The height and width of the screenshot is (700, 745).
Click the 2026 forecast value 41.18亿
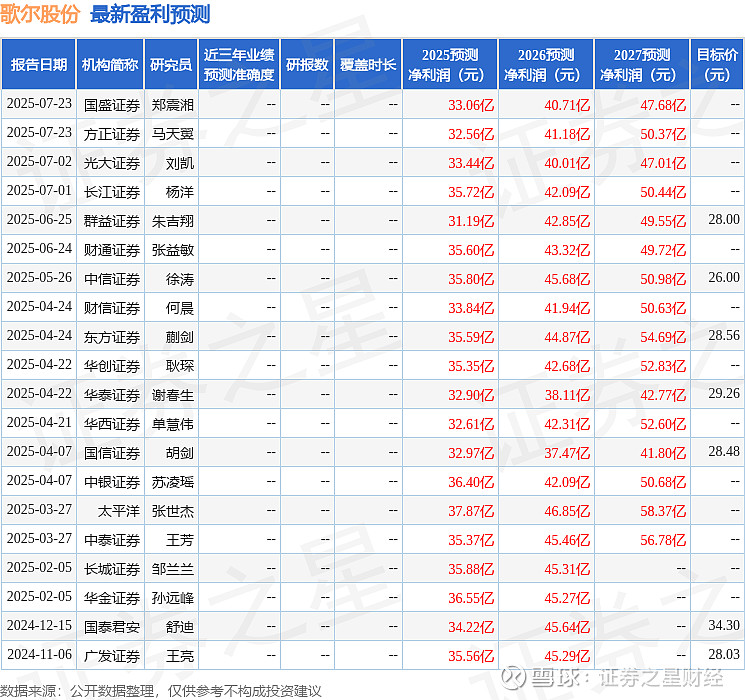click(x=567, y=134)
